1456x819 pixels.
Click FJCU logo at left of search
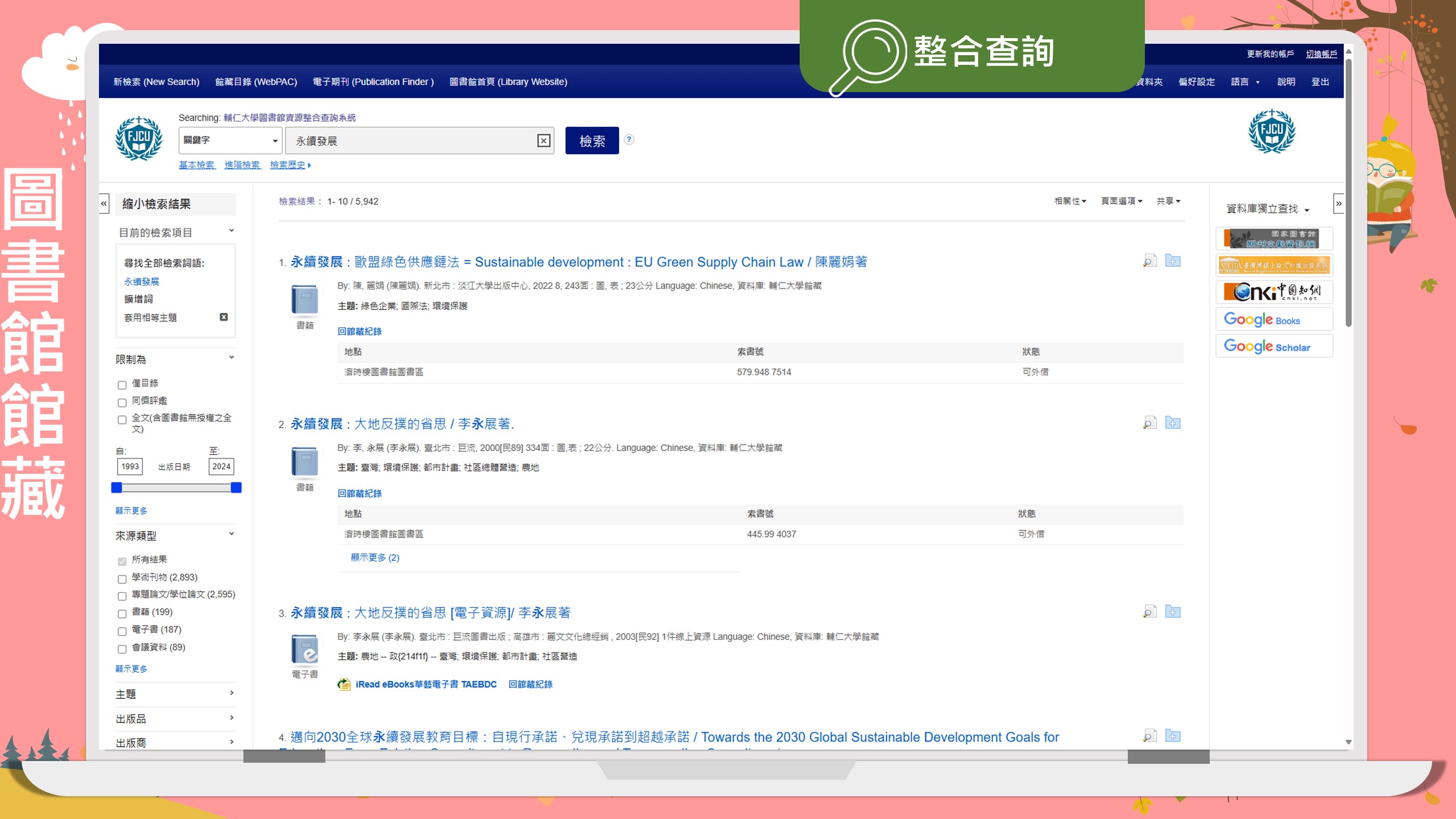(x=139, y=139)
